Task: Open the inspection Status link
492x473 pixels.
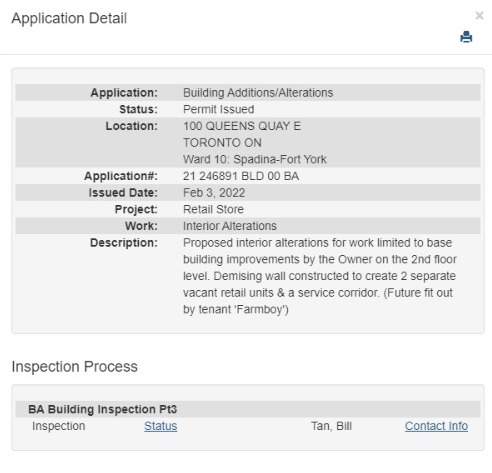Action: click(x=161, y=426)
